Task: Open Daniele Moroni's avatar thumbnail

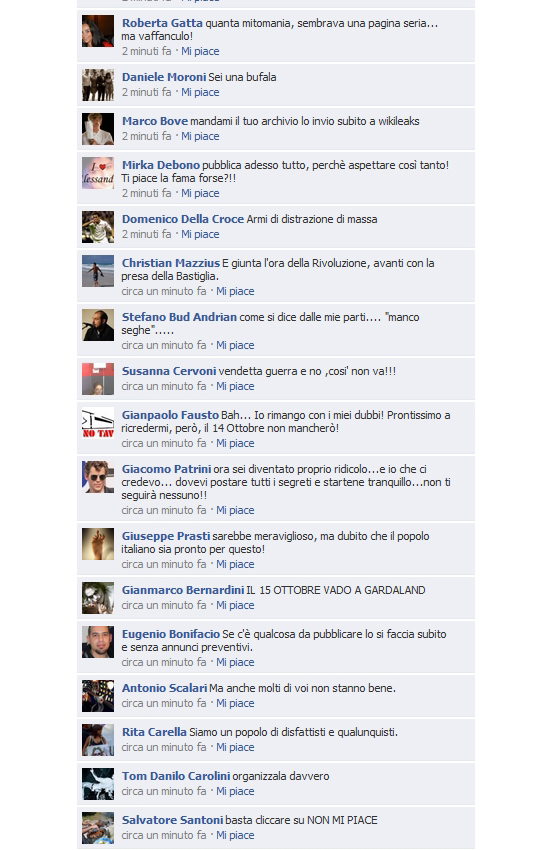Action: pos(98,85)
